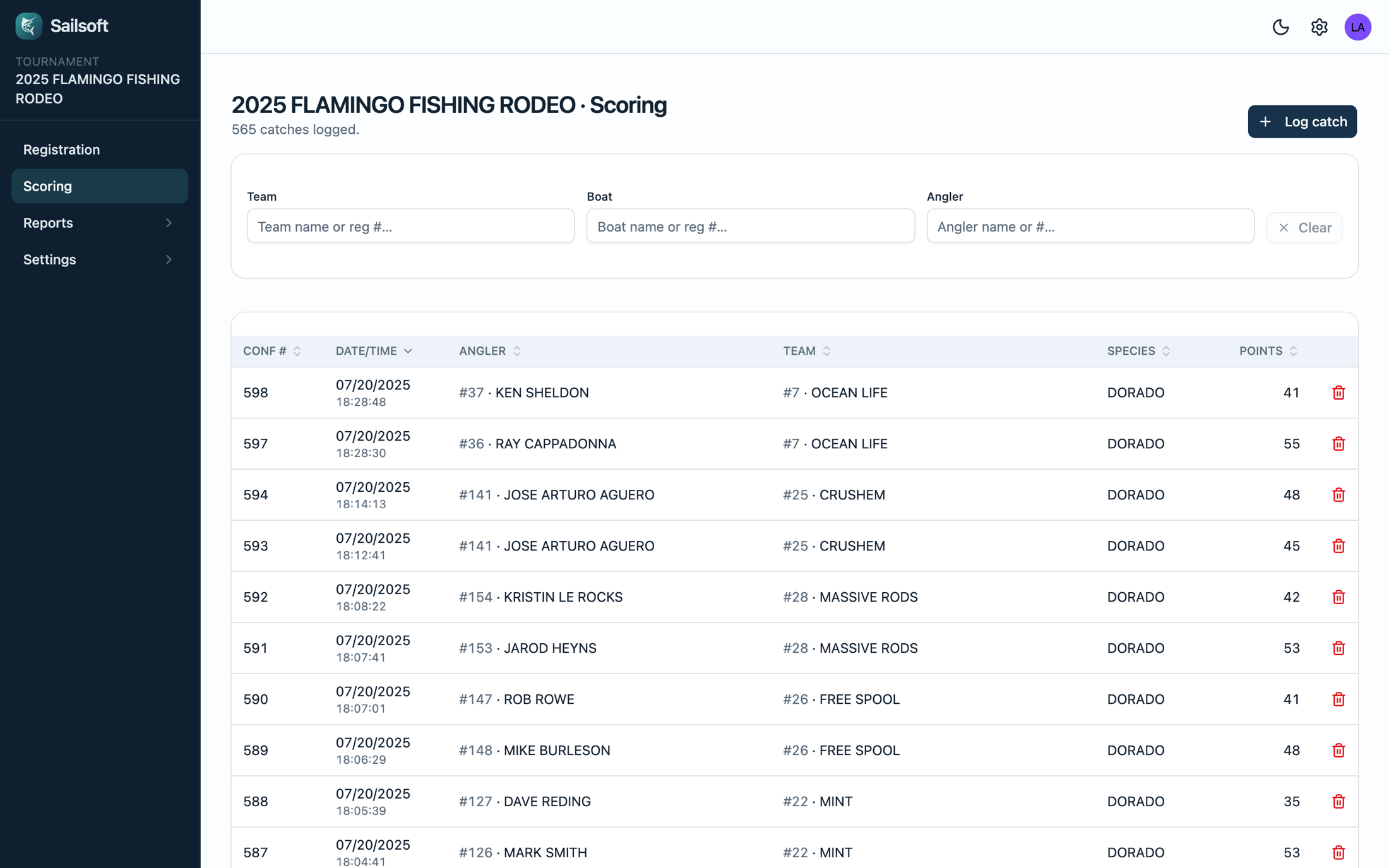Click team MINT in row 588
Viewport: 1389px width, 868px height.
(818, 802)
